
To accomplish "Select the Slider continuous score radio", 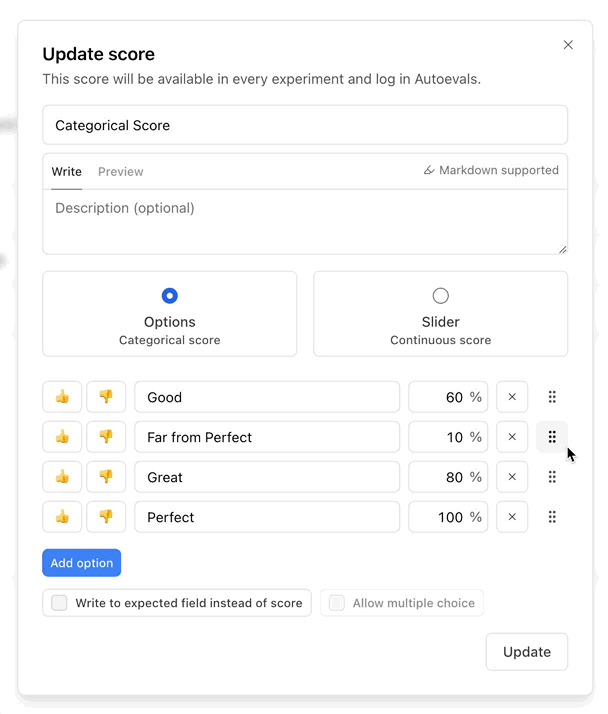I will click(440, 296).
